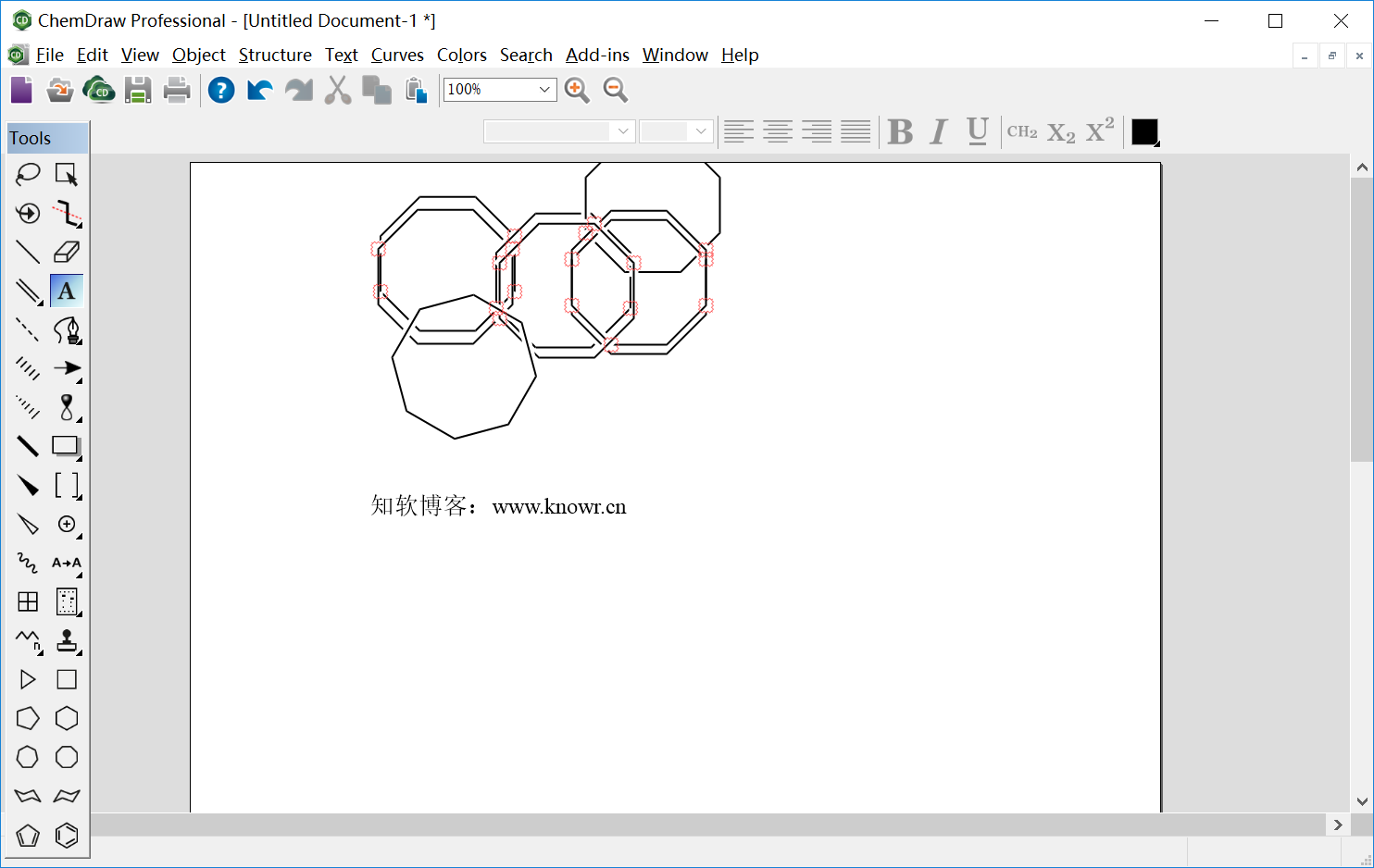This screenshot has width=1374, height=868.
Task: Select the Cyclooctane ring tool
Action: pyautogui.click(x=67, y=757)
